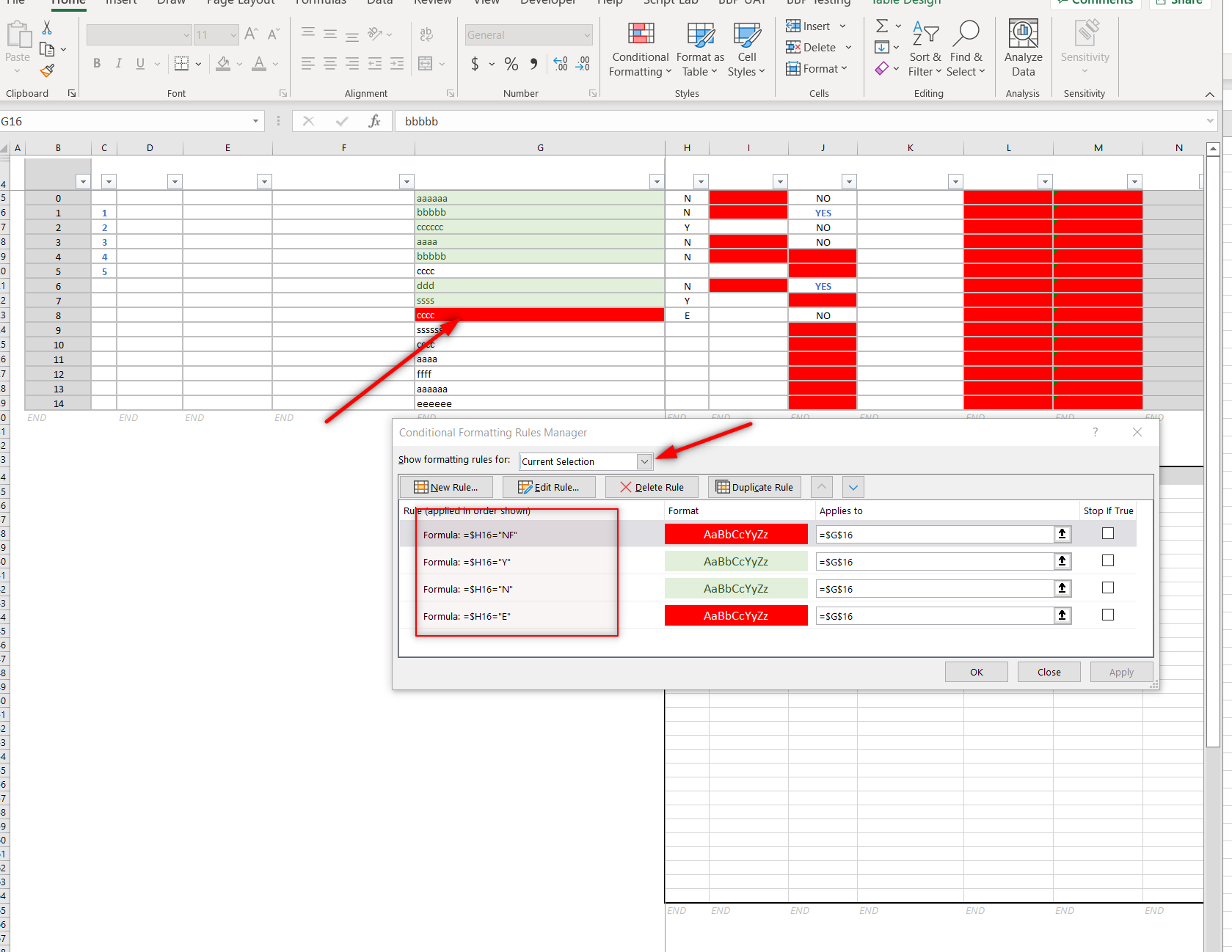This screenshot has width=1232, height=952.
Task: Check Stop If True on the last rule
Action: (1107, 615)
